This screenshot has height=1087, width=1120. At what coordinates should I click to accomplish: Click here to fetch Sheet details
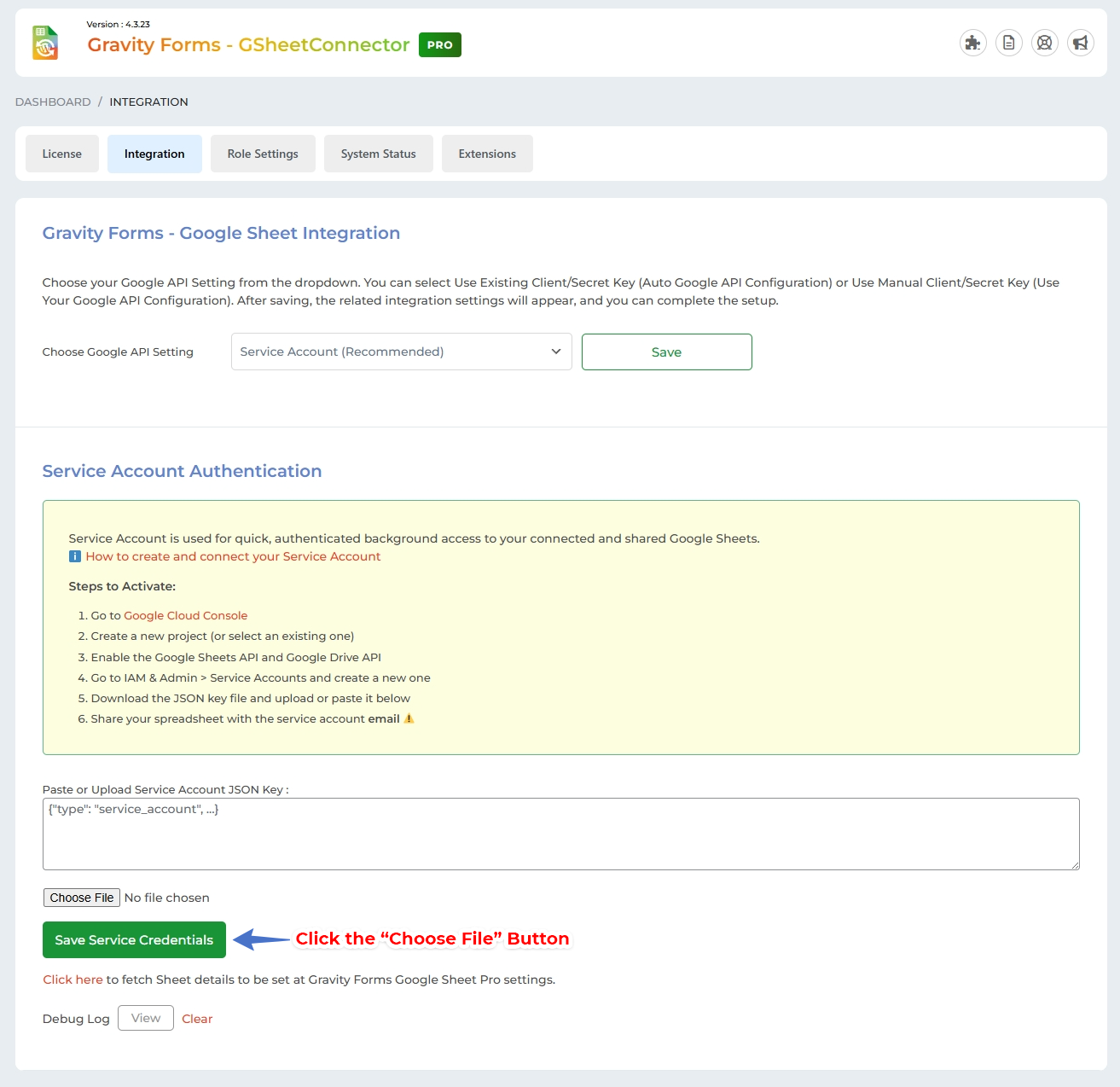click(x=73, y=979)
